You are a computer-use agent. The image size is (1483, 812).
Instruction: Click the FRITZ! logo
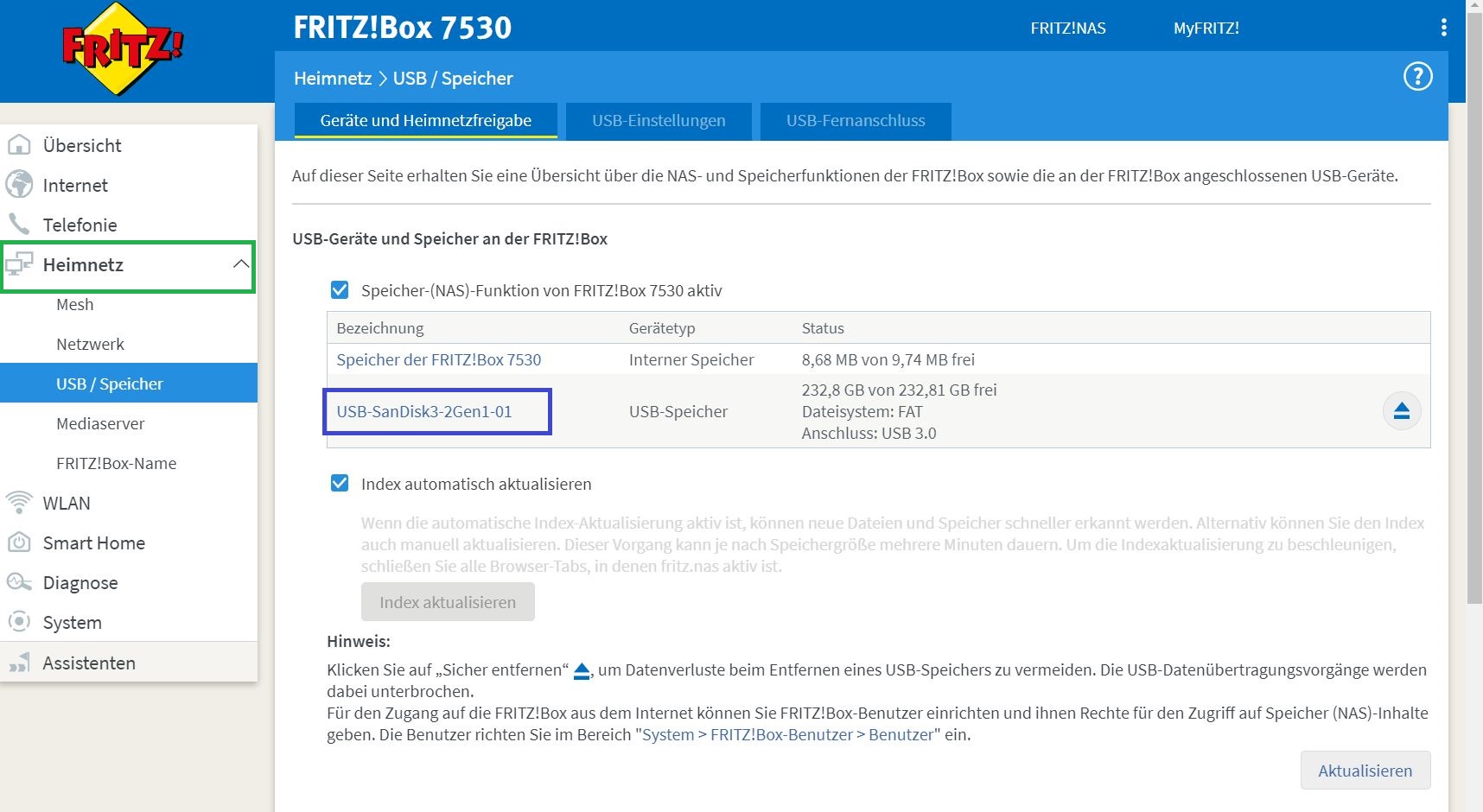point(123,49)
